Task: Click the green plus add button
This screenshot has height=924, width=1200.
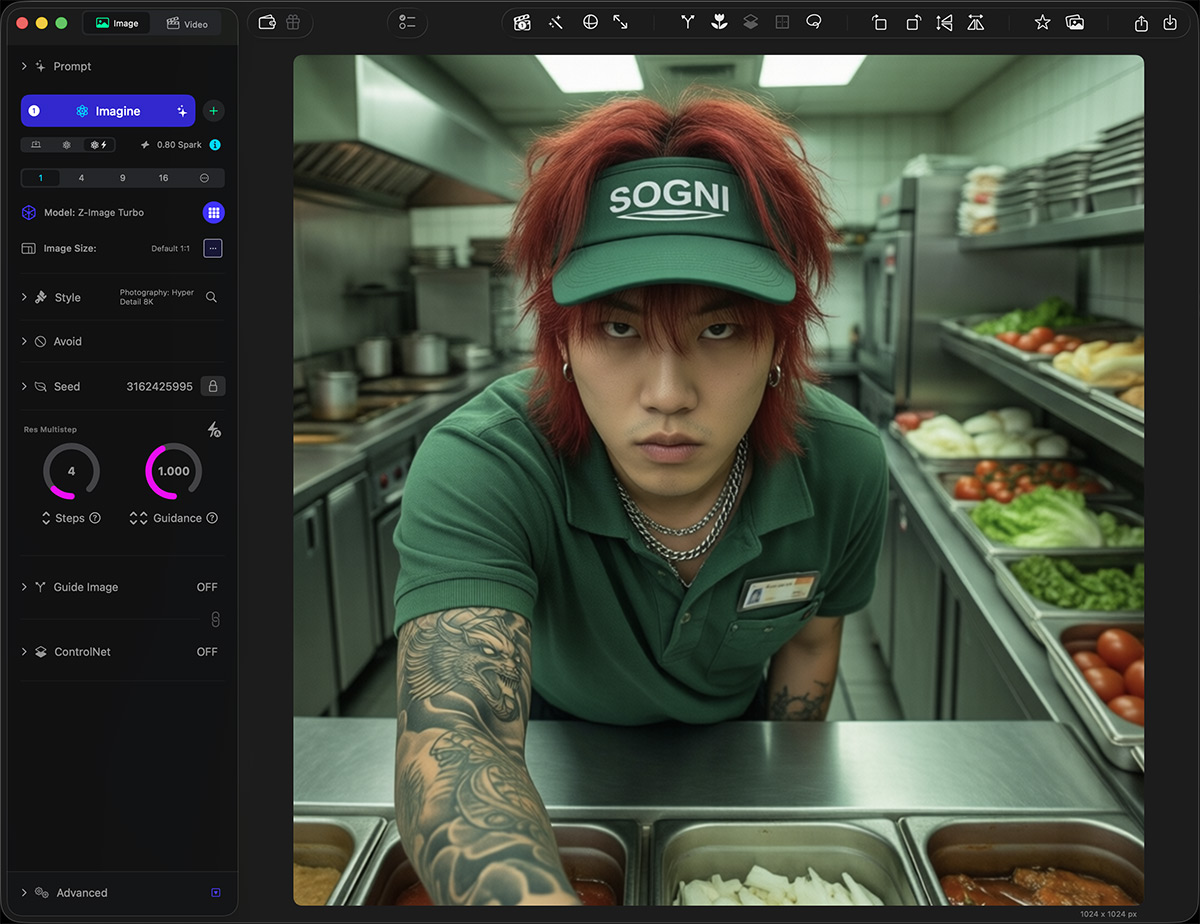Action: click(x=213, y=111)
